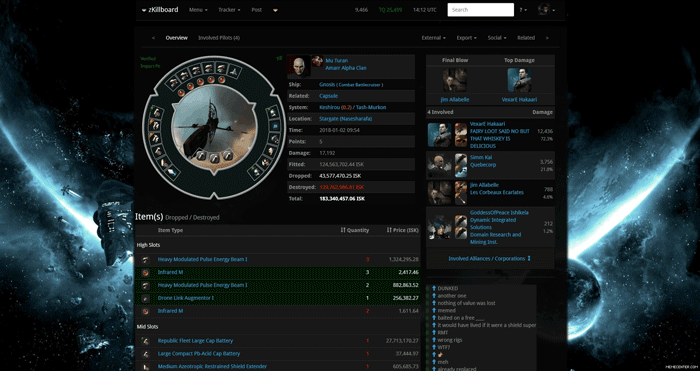Open Dynamic Integrated Solutions corporation link
This screenshot has width=700, height=371.
point(493,224)
